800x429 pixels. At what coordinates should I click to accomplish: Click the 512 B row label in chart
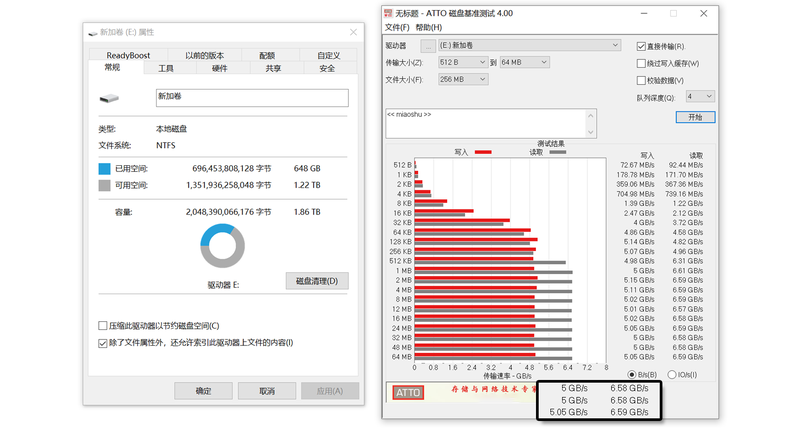[402, 165]
